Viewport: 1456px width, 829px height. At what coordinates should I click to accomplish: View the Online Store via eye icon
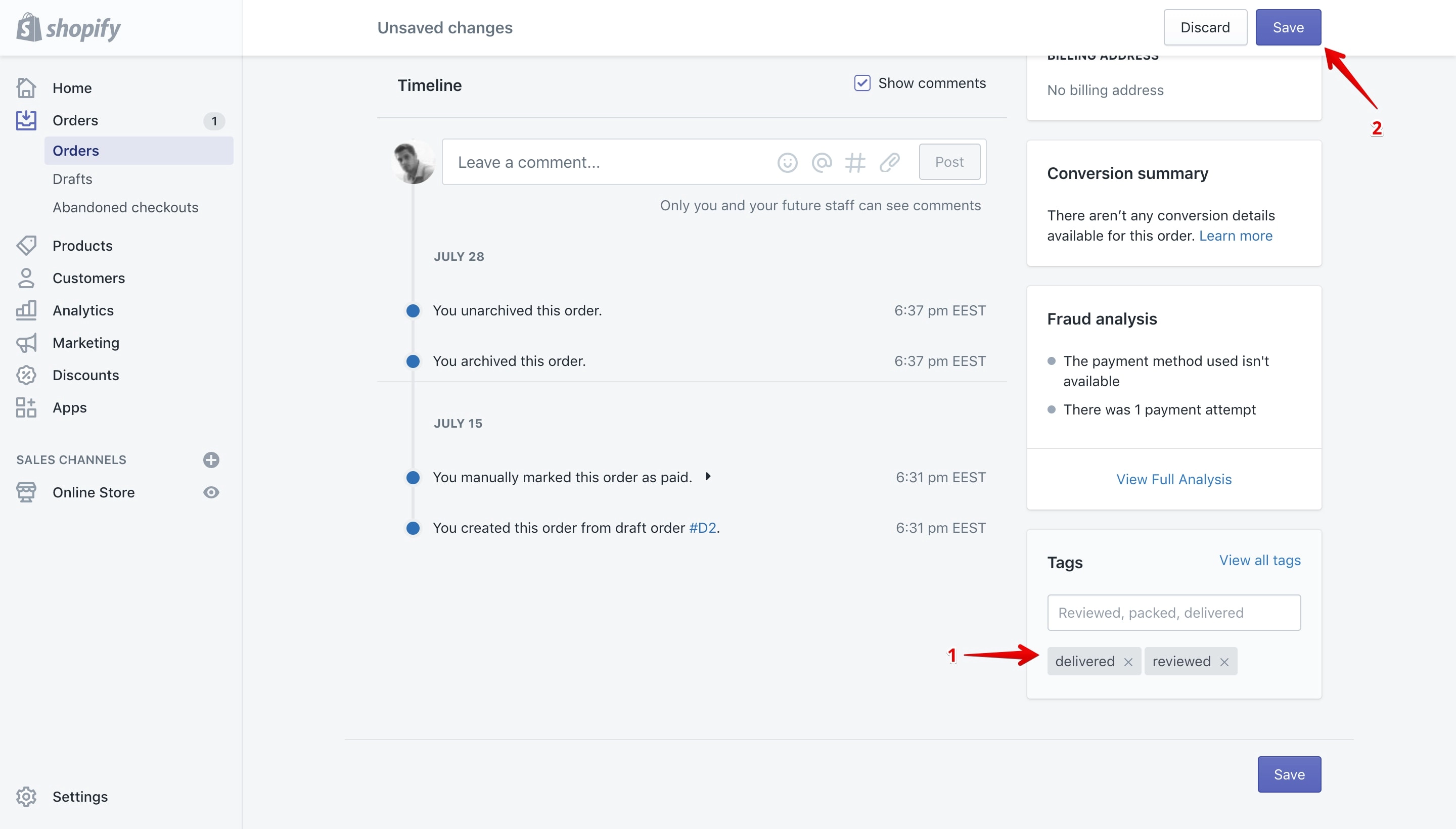click(211, 492)
